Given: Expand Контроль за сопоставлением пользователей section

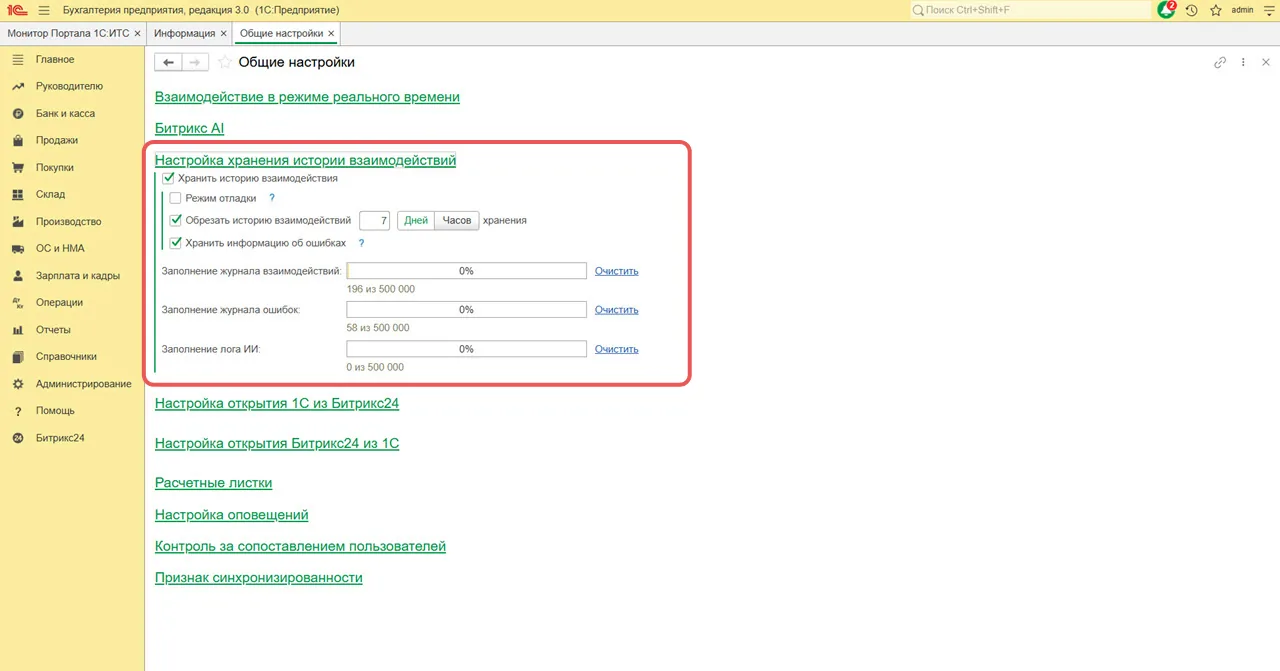Looking at the screenshot, I should click(300, 546).
